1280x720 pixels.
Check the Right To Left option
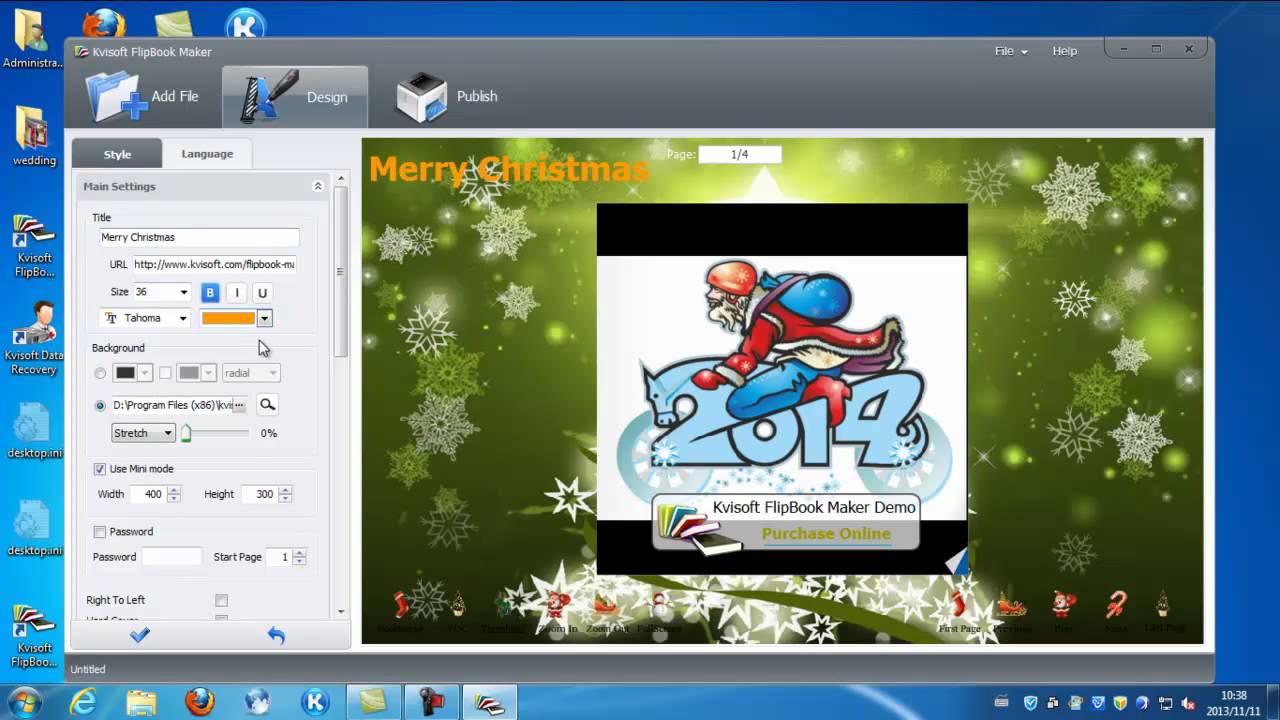coord(222,601)
